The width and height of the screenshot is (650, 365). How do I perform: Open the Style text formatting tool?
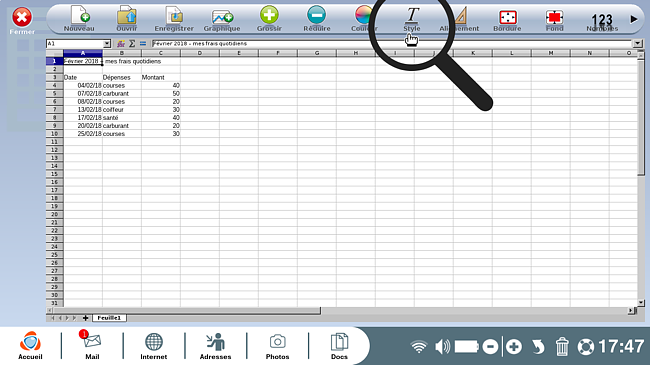coord(412,19)
